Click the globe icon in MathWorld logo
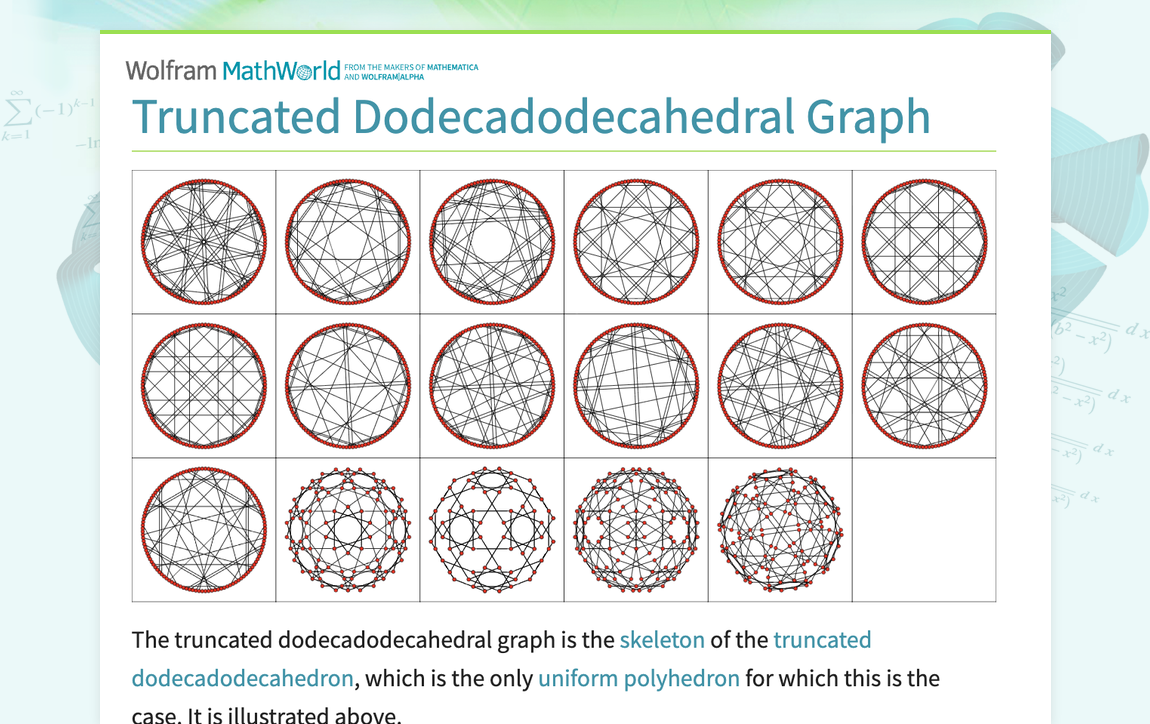 tap(305, 70)
